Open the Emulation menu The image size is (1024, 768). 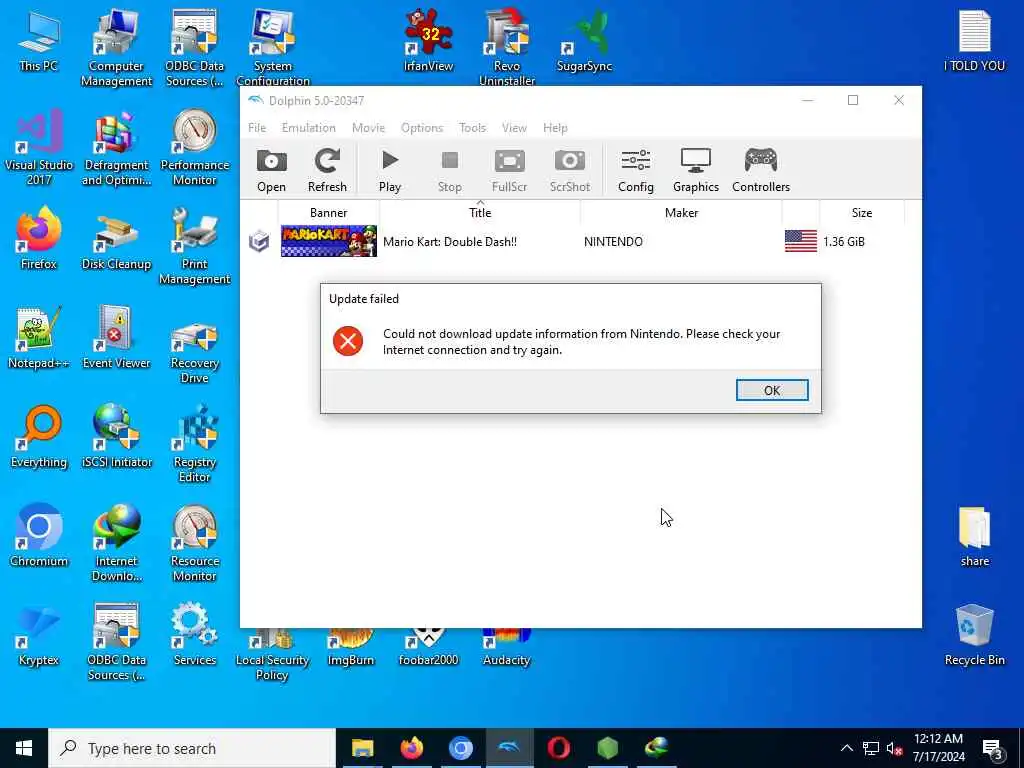(308, 127)
